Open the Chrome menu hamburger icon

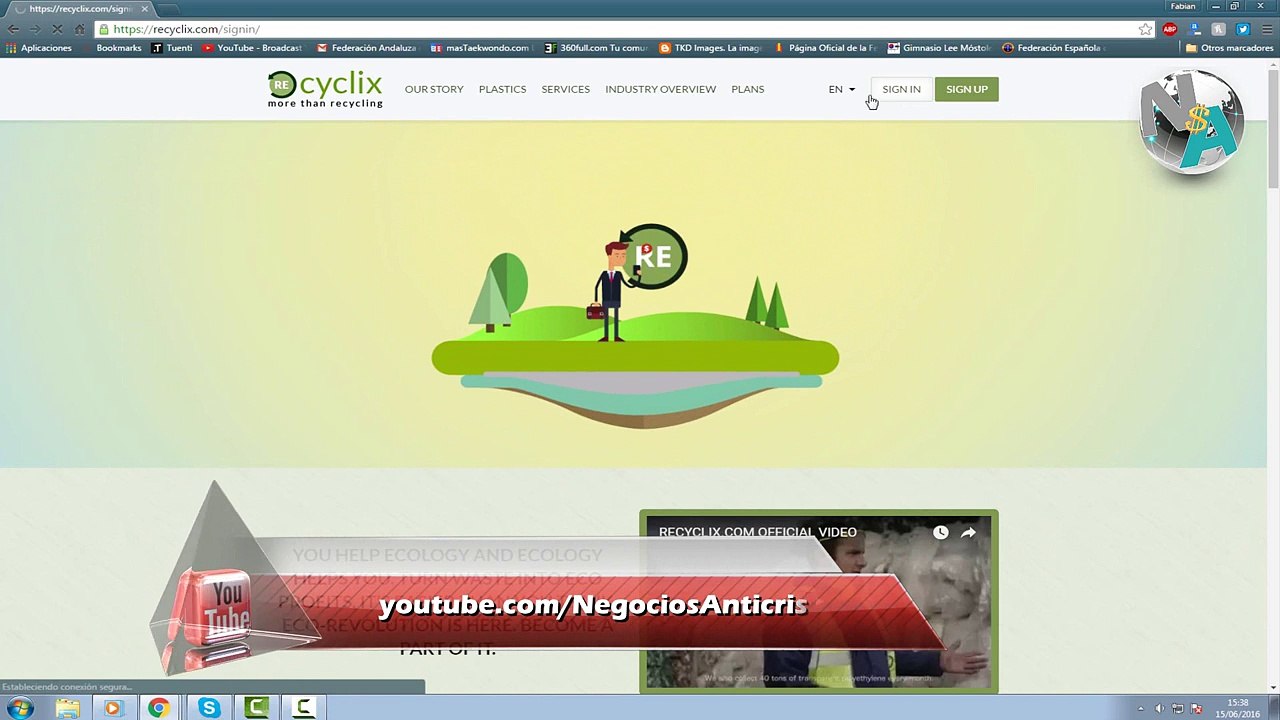1267,29
